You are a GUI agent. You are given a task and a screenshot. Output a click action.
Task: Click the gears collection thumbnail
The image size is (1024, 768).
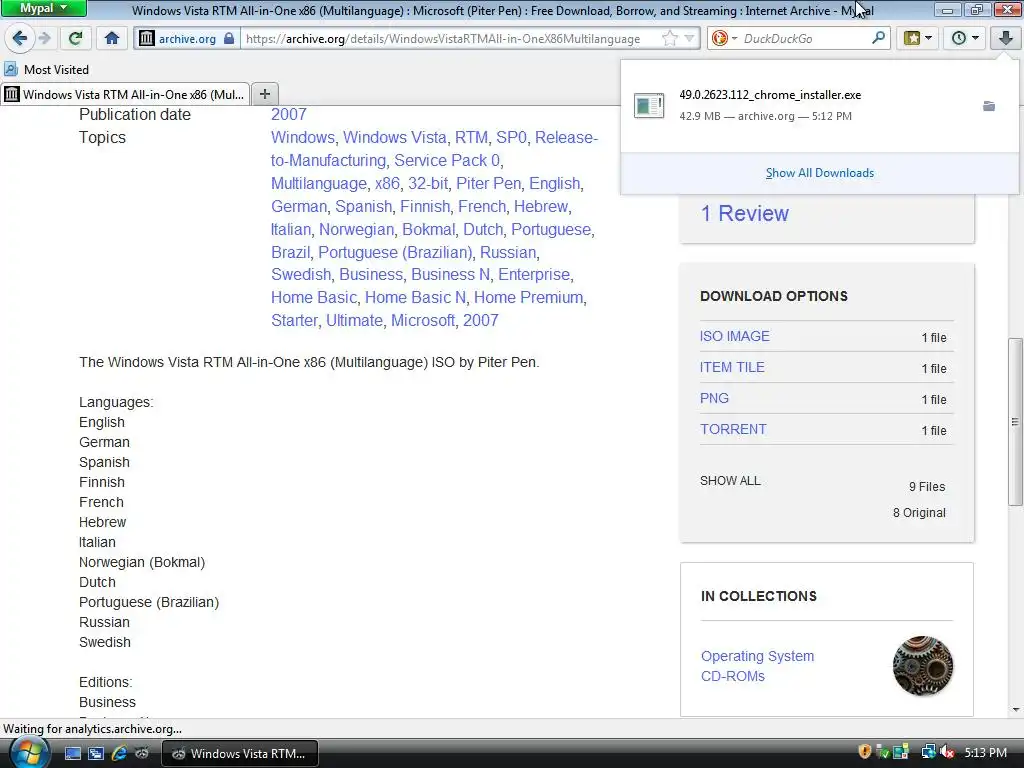pos(923,666)
